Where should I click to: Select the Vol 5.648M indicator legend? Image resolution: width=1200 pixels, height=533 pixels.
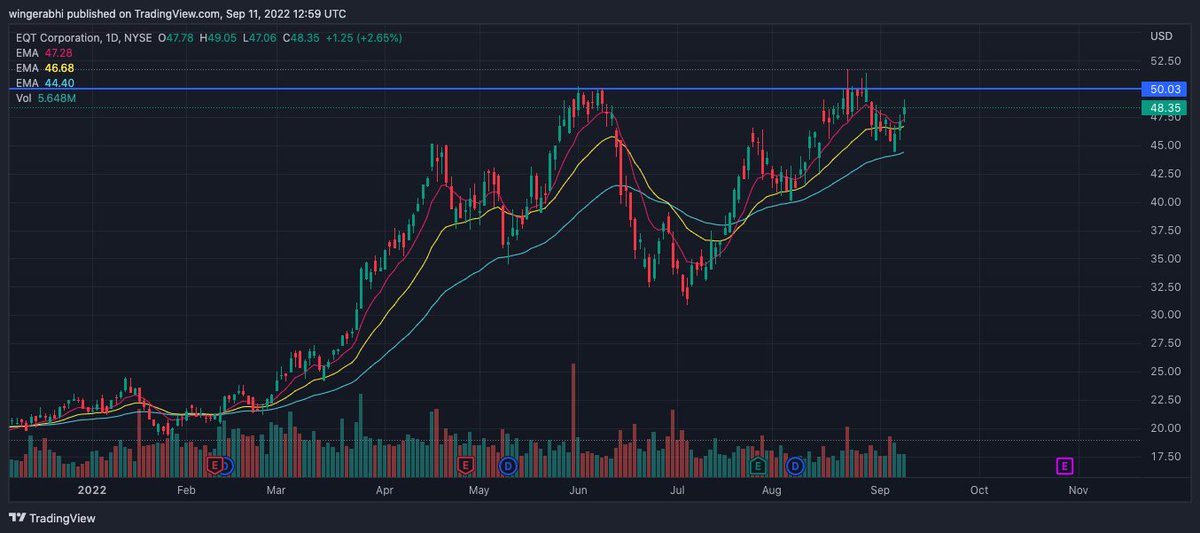click(46, 98)
